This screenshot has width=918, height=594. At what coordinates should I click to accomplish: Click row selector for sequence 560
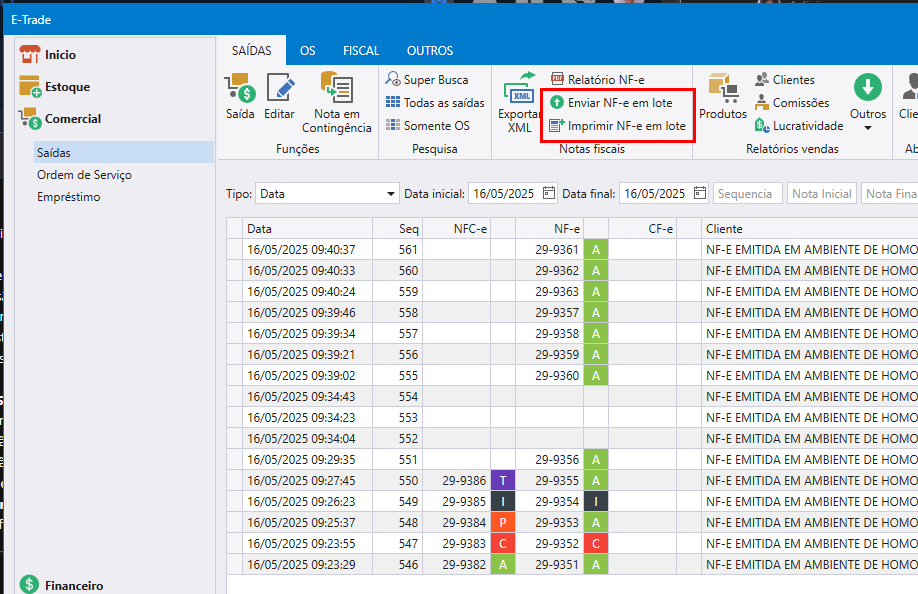(x=235, y=270)
